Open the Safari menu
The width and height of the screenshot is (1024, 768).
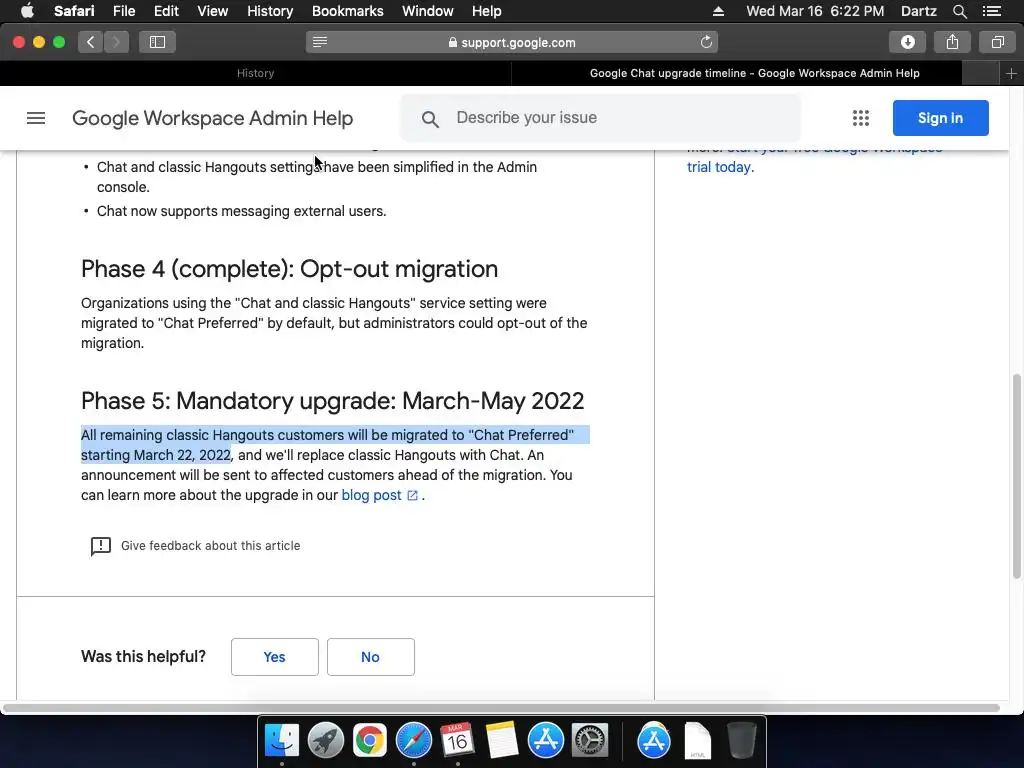(74, 11)
